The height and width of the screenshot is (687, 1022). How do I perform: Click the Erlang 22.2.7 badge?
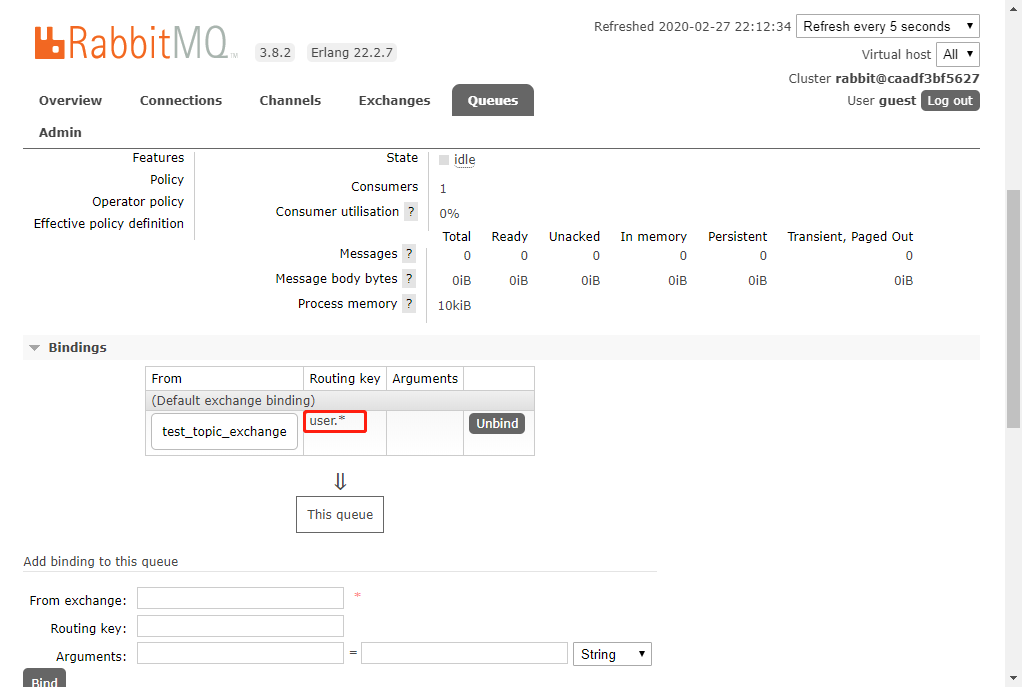351,52
